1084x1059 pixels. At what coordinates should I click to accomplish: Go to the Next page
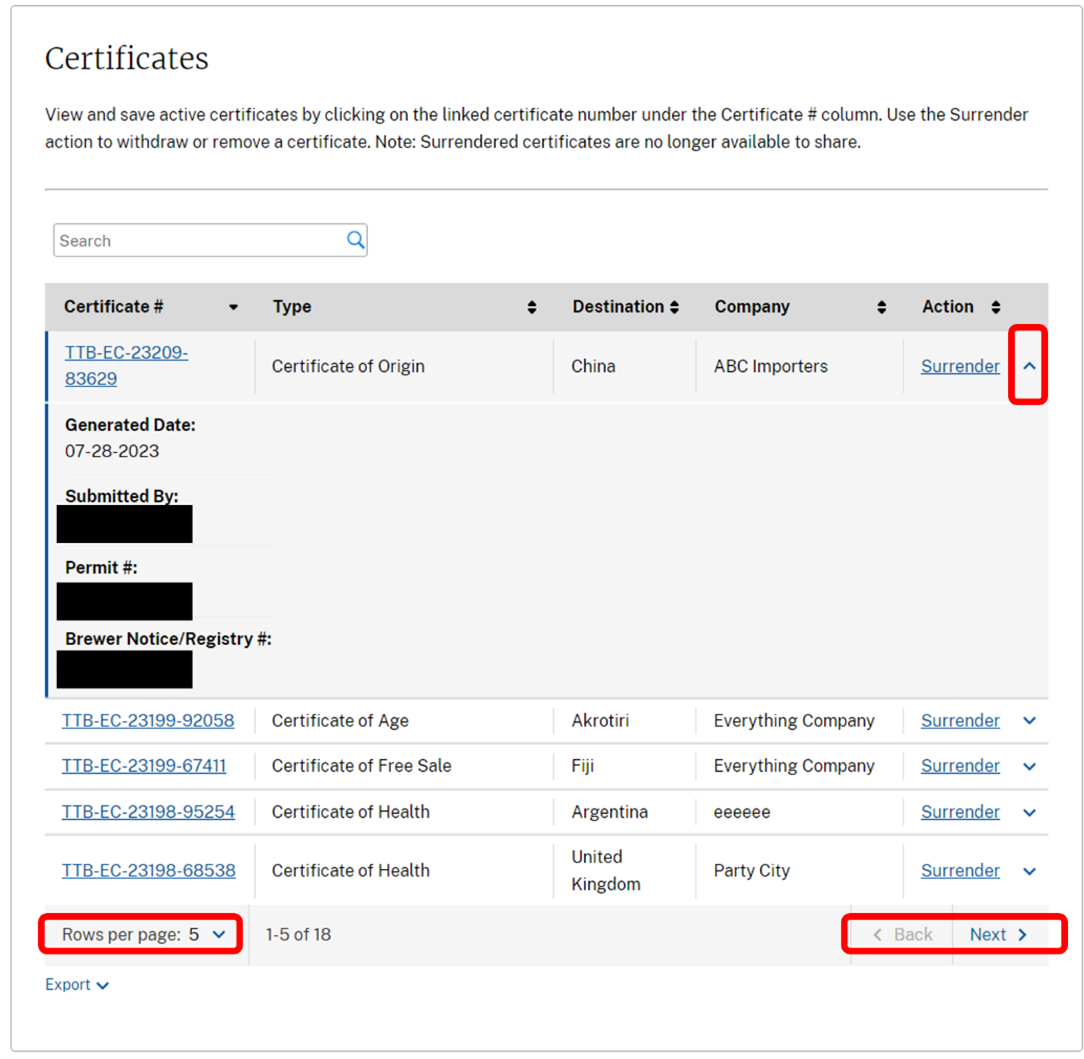[x=998, y=935]
